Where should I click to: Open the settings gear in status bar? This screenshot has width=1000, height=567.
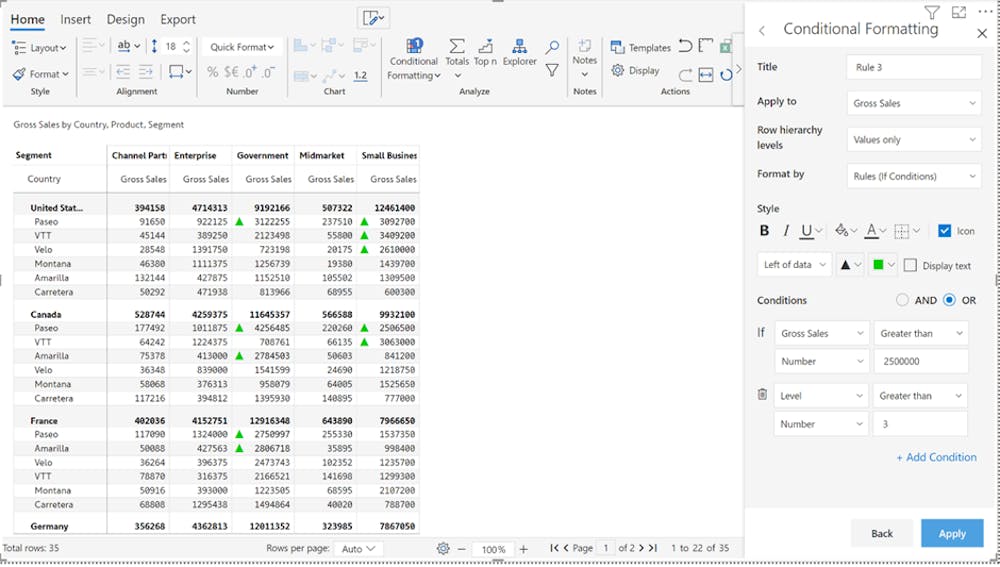click(x=443, y=549)
